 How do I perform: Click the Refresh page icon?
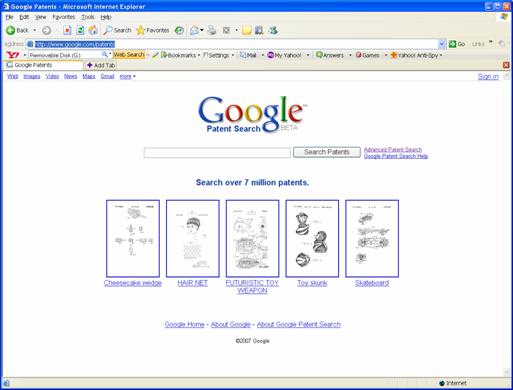(x=80, y=30)
